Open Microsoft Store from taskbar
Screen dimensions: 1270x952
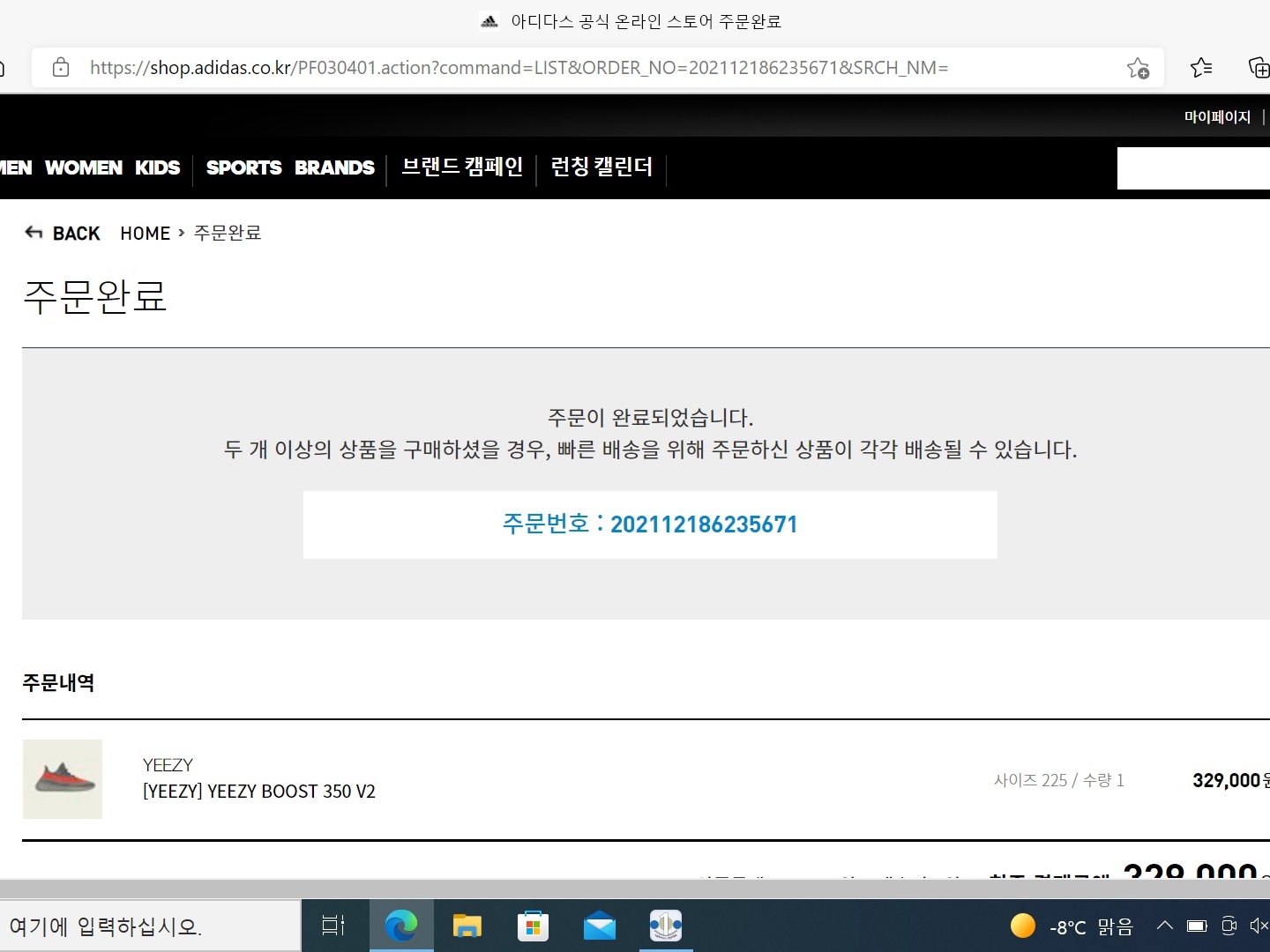[x=533, y=926]
